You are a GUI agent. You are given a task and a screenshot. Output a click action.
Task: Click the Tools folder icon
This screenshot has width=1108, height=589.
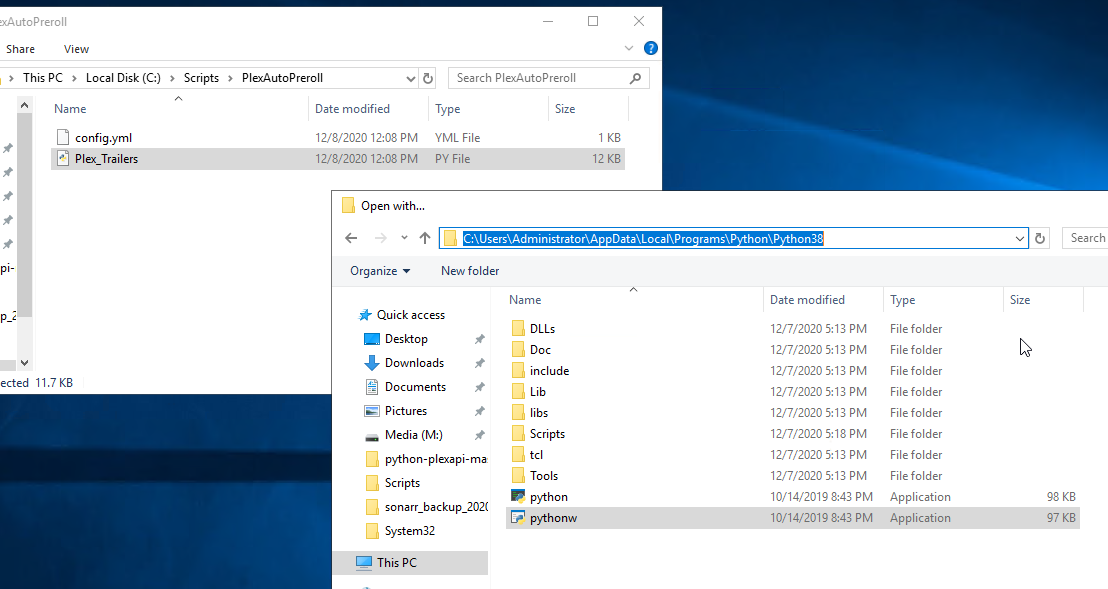[x=518, y=475]
